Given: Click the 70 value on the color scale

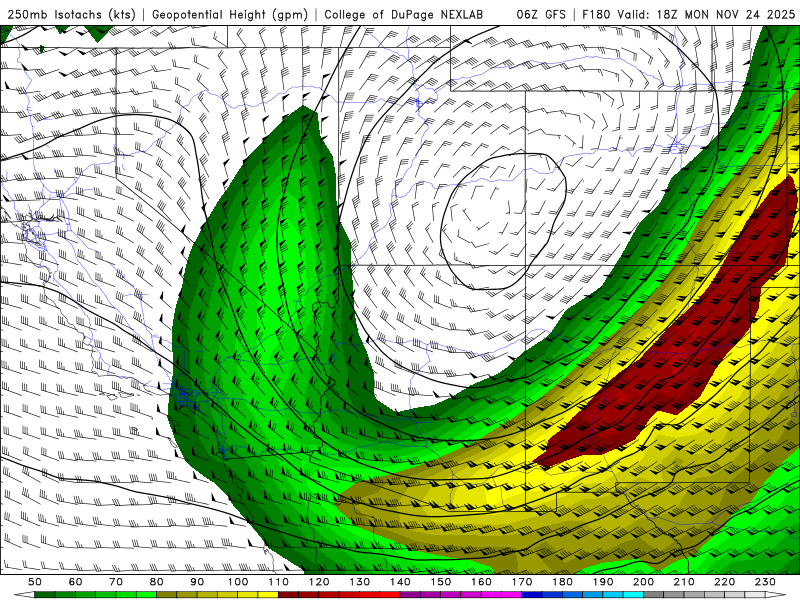Looking at the screenshot, I should [x=116, y=582].
